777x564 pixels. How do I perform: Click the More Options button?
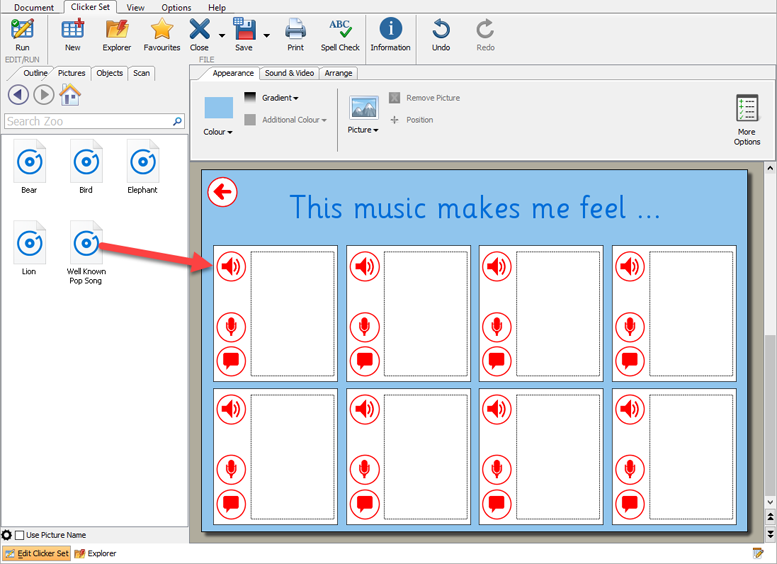(746, 120)
